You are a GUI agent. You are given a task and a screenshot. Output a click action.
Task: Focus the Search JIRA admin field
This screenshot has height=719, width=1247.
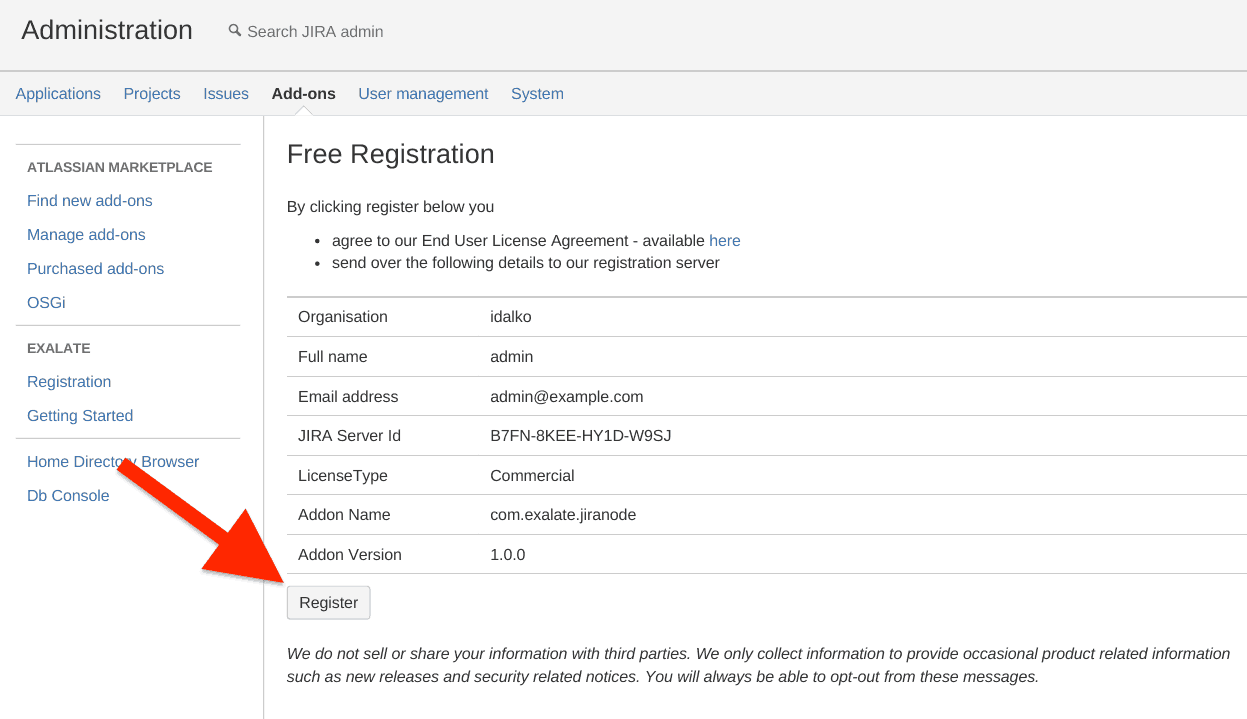tap(315, 32)
